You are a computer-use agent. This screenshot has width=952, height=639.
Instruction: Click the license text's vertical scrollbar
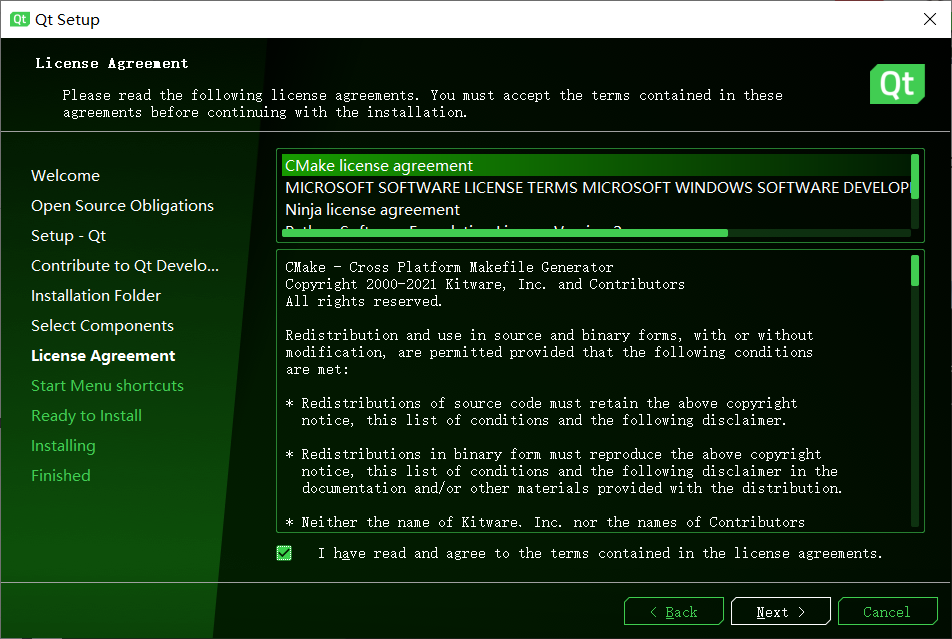tap(915, 270)
